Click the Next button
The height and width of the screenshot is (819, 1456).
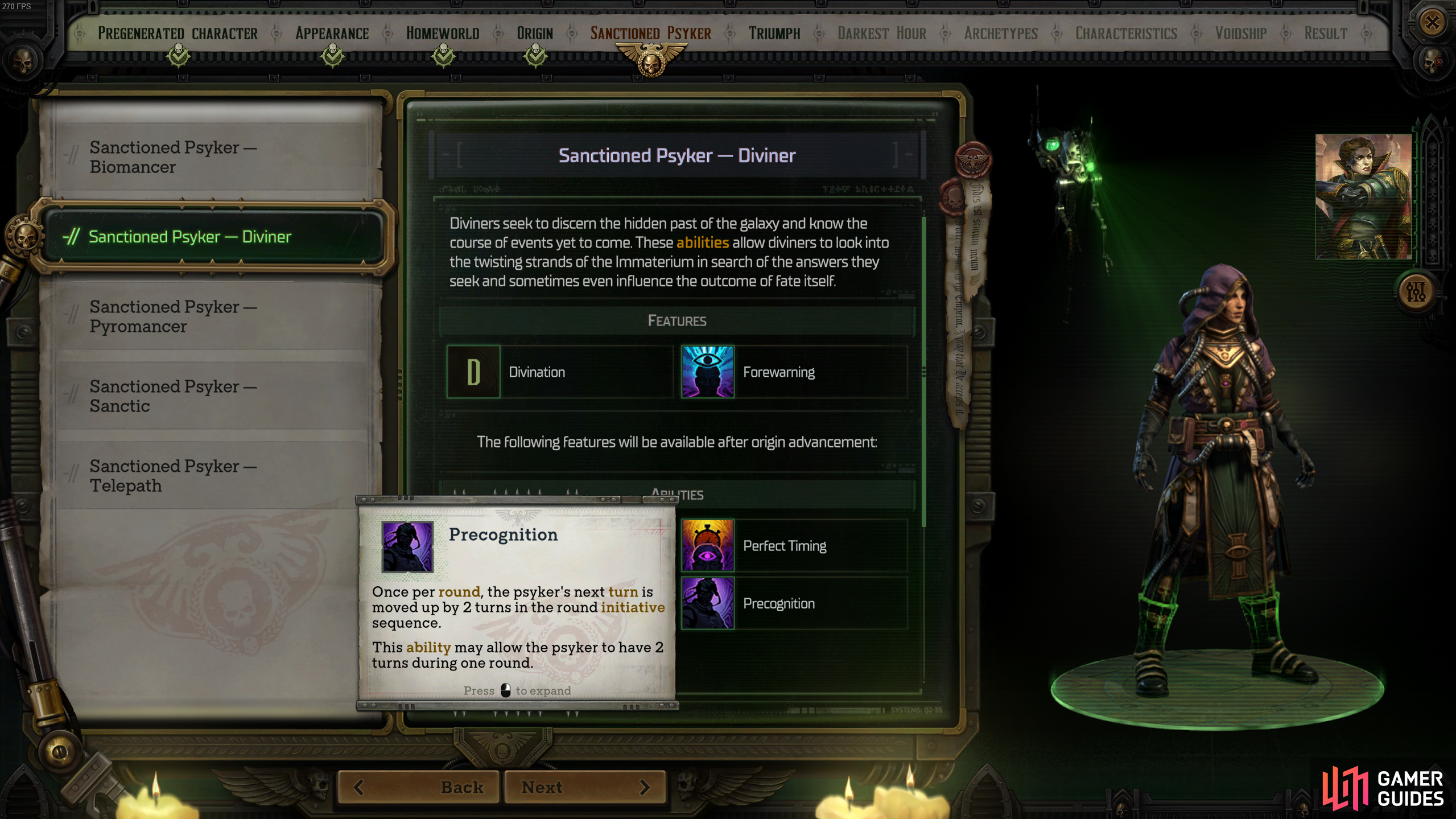[x=585, y=787]
